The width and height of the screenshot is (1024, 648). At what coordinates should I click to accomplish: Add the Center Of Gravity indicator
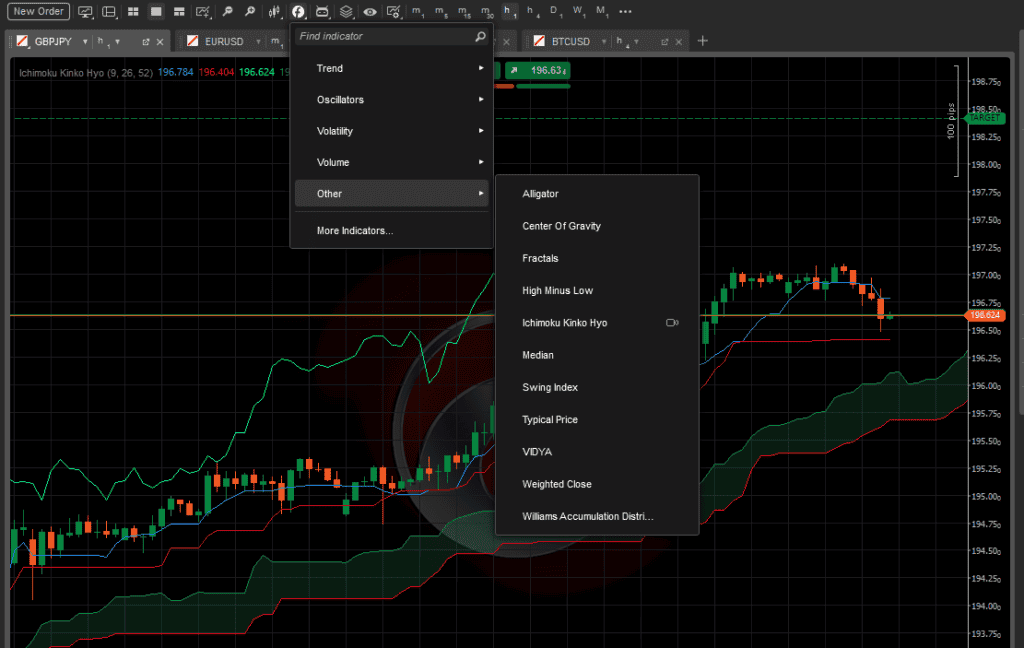point(597,226)
